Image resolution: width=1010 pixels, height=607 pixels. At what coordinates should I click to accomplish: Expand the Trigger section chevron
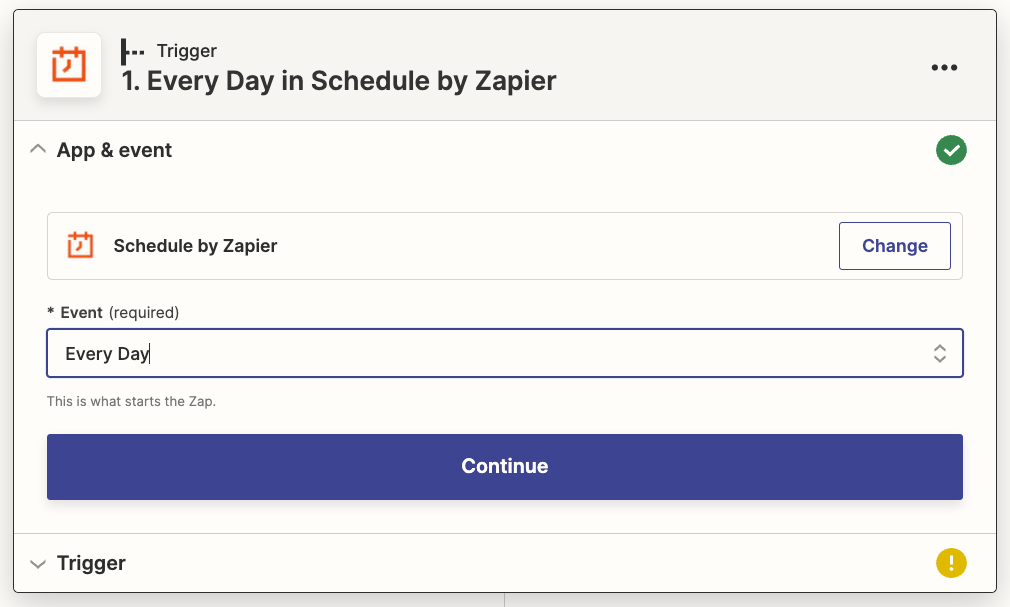(x=38, y=564)
